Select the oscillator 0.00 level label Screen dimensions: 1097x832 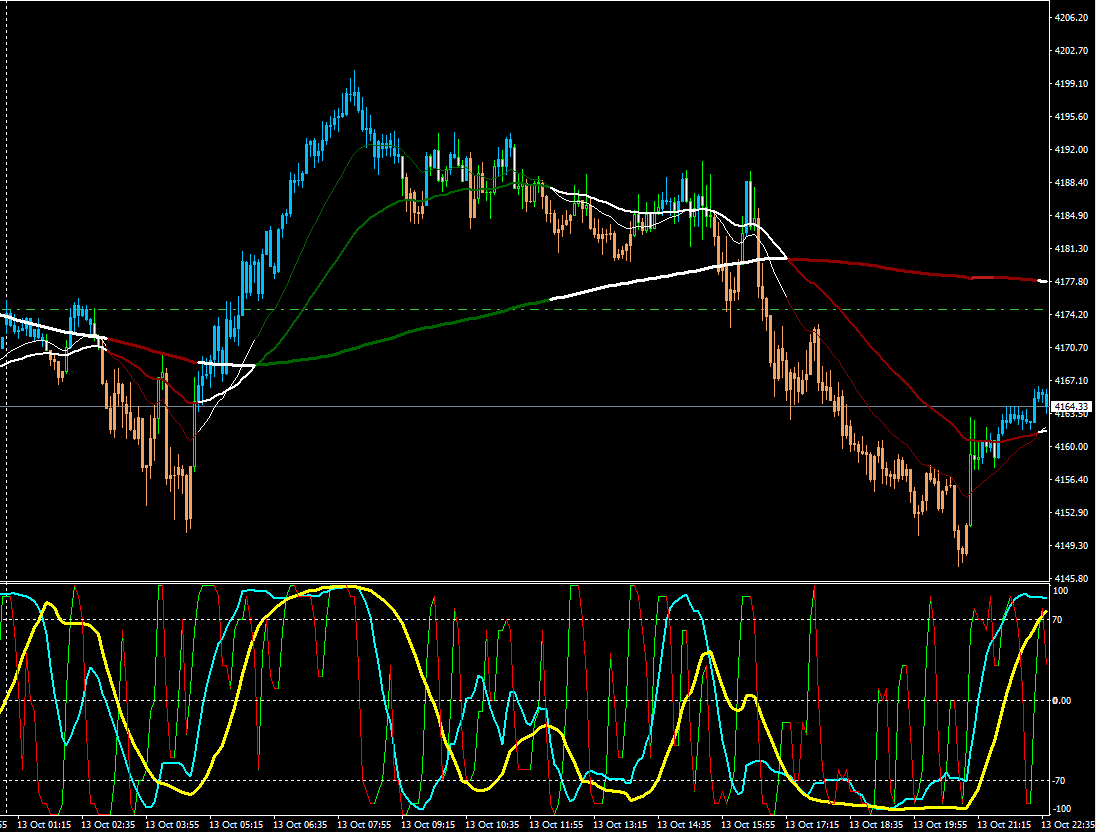[x=1063, y=700]
